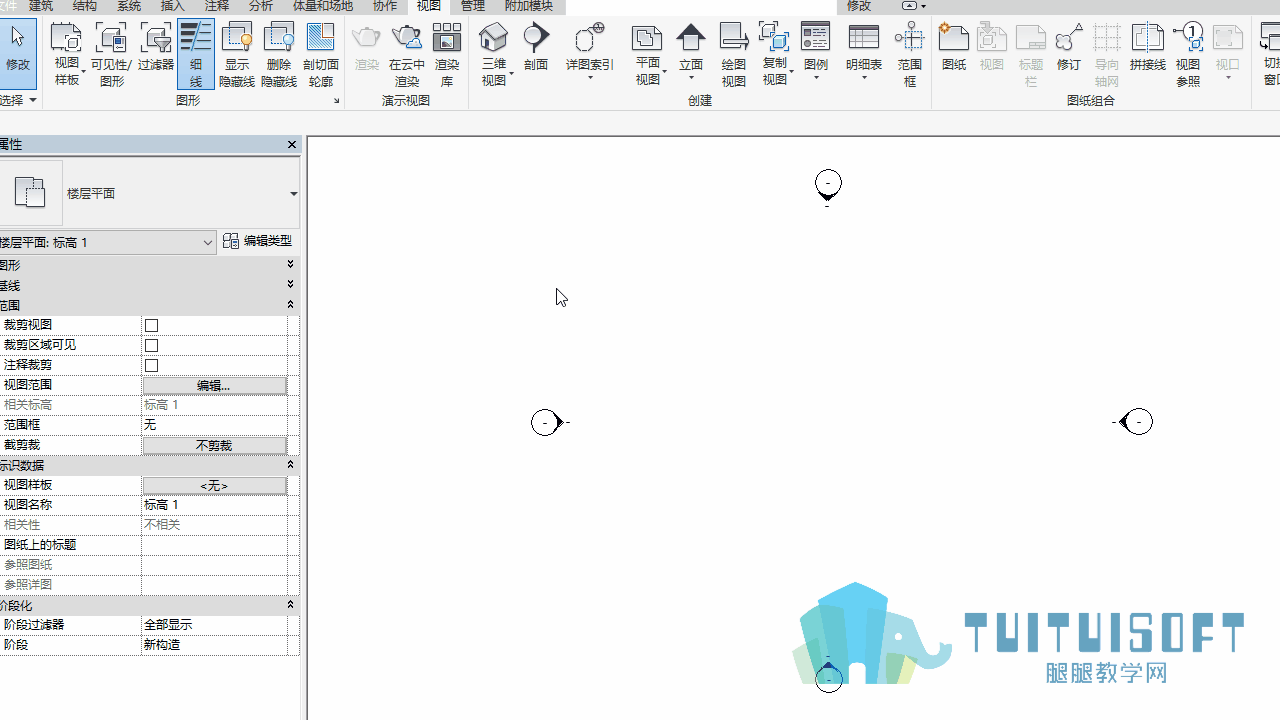This screenshot has width=1280, height=720.
Task: Toggle 细线 thin lines mode
Action: pos(196,55)
